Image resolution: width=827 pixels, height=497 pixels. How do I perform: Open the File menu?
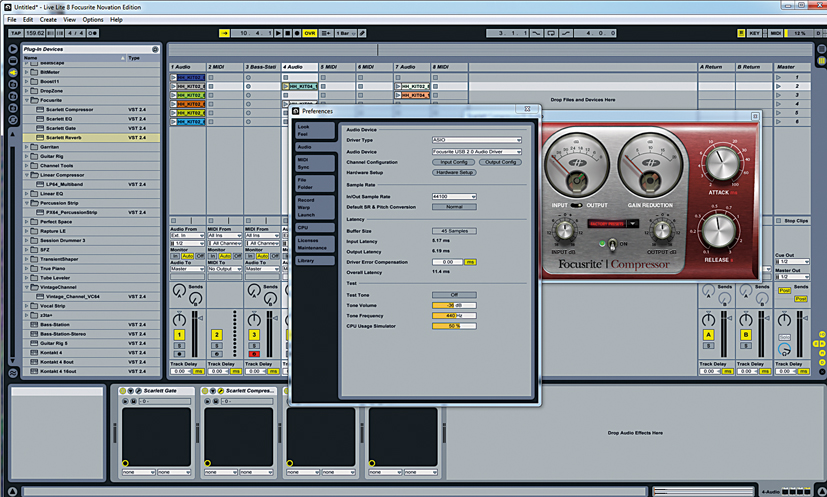[12, 20]
